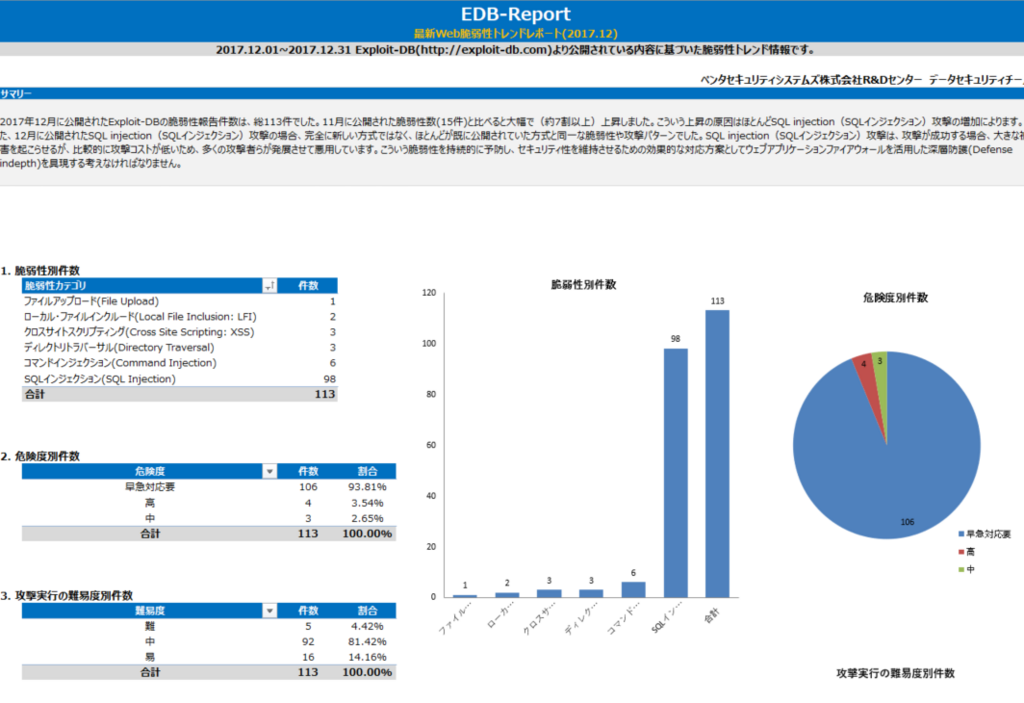Select the 易 cell in the 難易度 table

click(x=150, y=657)
